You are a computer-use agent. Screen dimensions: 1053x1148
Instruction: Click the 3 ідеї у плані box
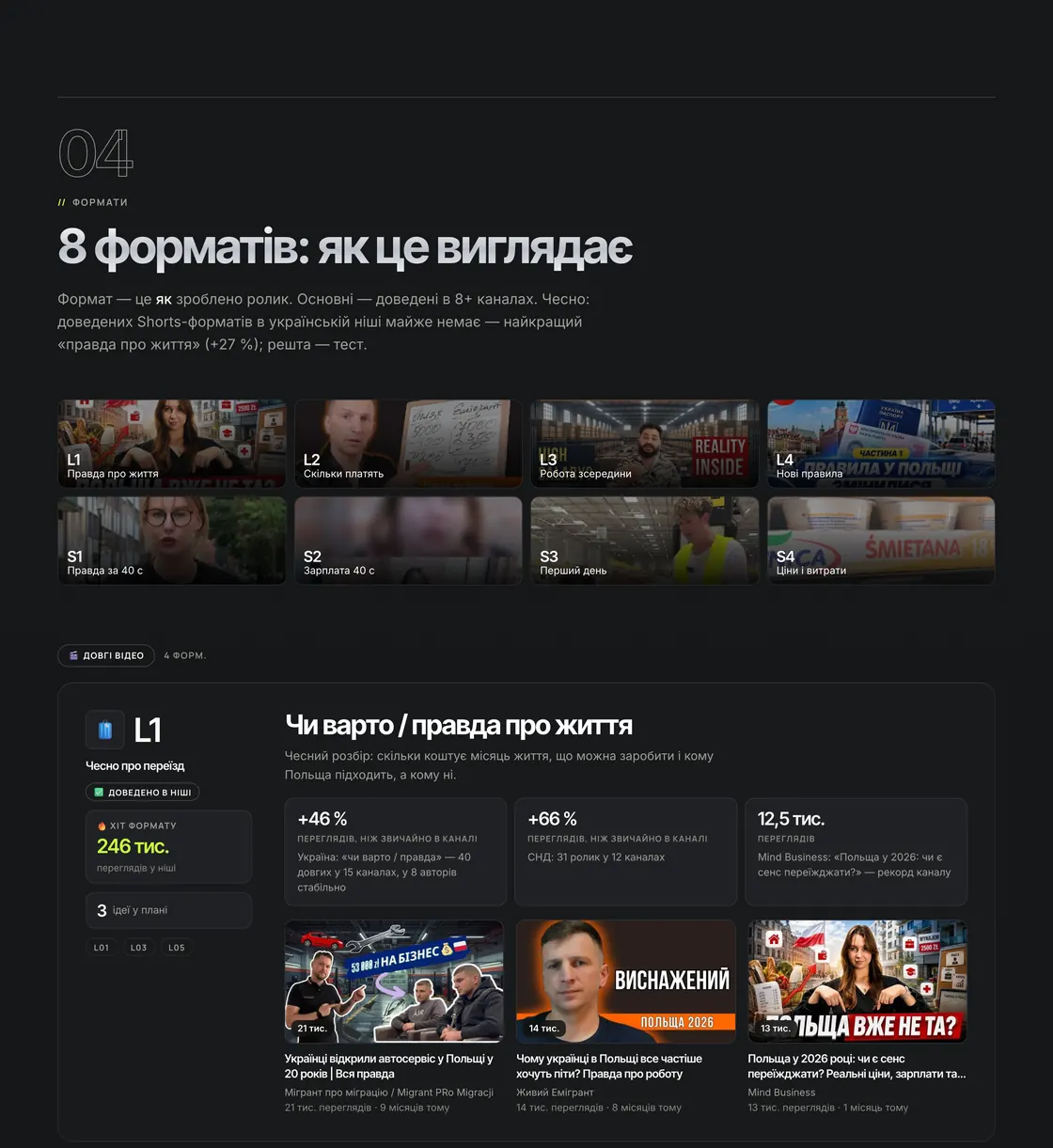168,910
